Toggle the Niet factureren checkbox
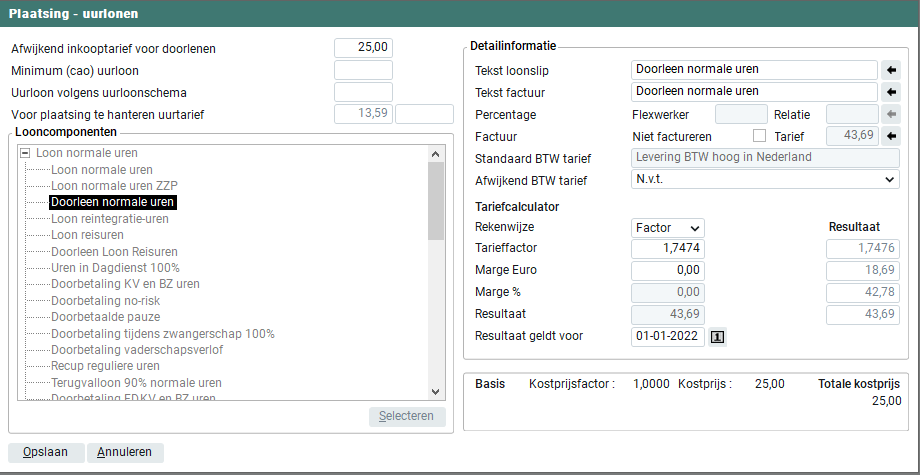 [x=759, y=136]
